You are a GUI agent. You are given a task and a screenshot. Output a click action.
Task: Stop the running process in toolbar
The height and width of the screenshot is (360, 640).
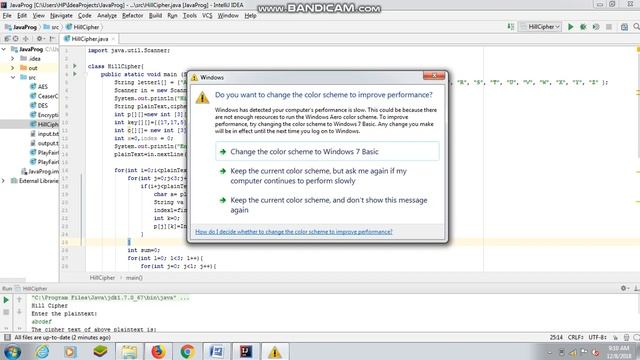(609, 27)
